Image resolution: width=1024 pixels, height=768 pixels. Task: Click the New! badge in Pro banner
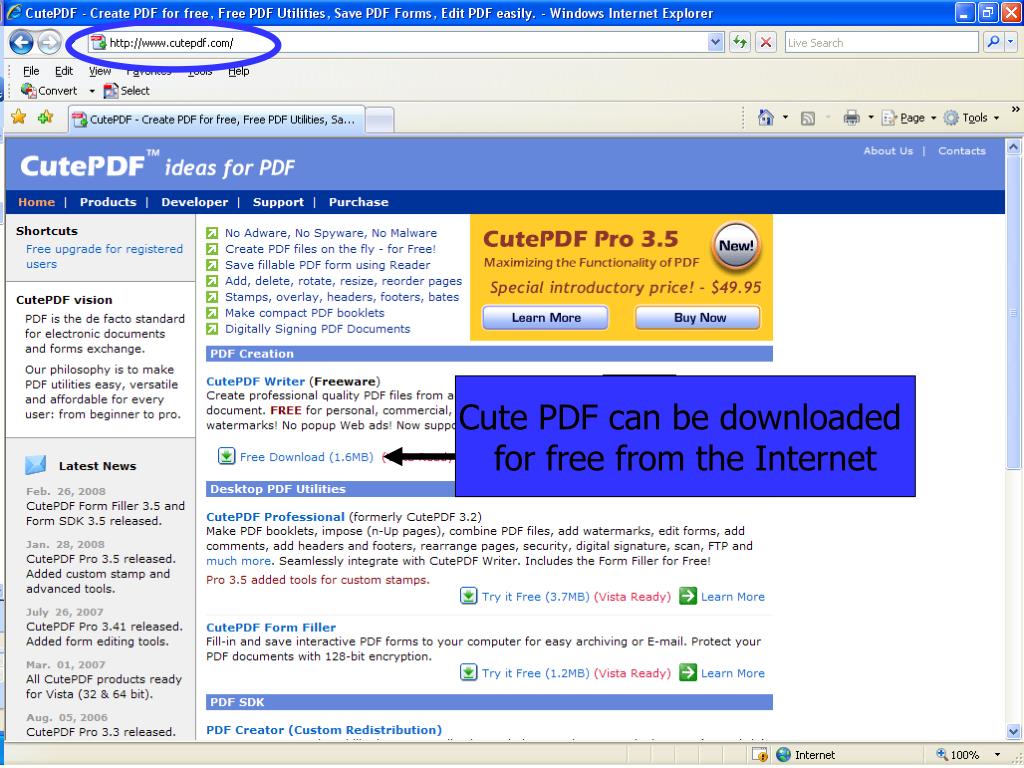click(x=736, y=246)
